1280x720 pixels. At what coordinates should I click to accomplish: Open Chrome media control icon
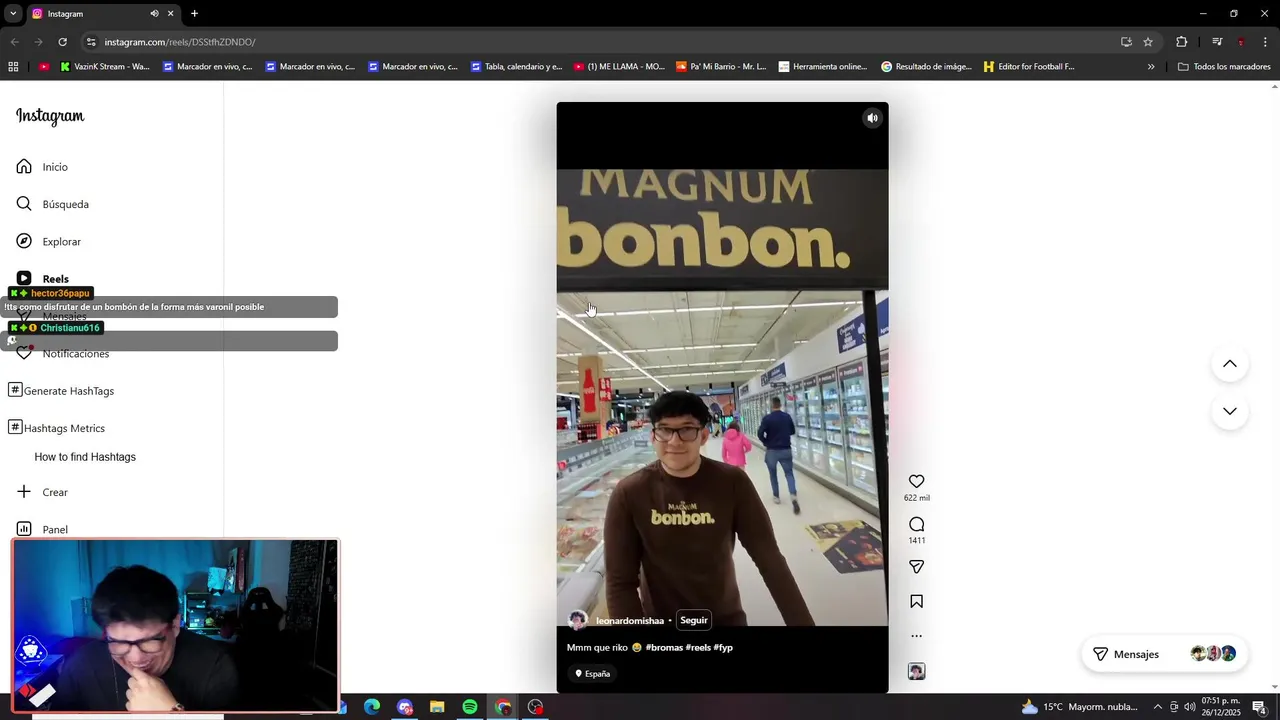(1217, 42)
